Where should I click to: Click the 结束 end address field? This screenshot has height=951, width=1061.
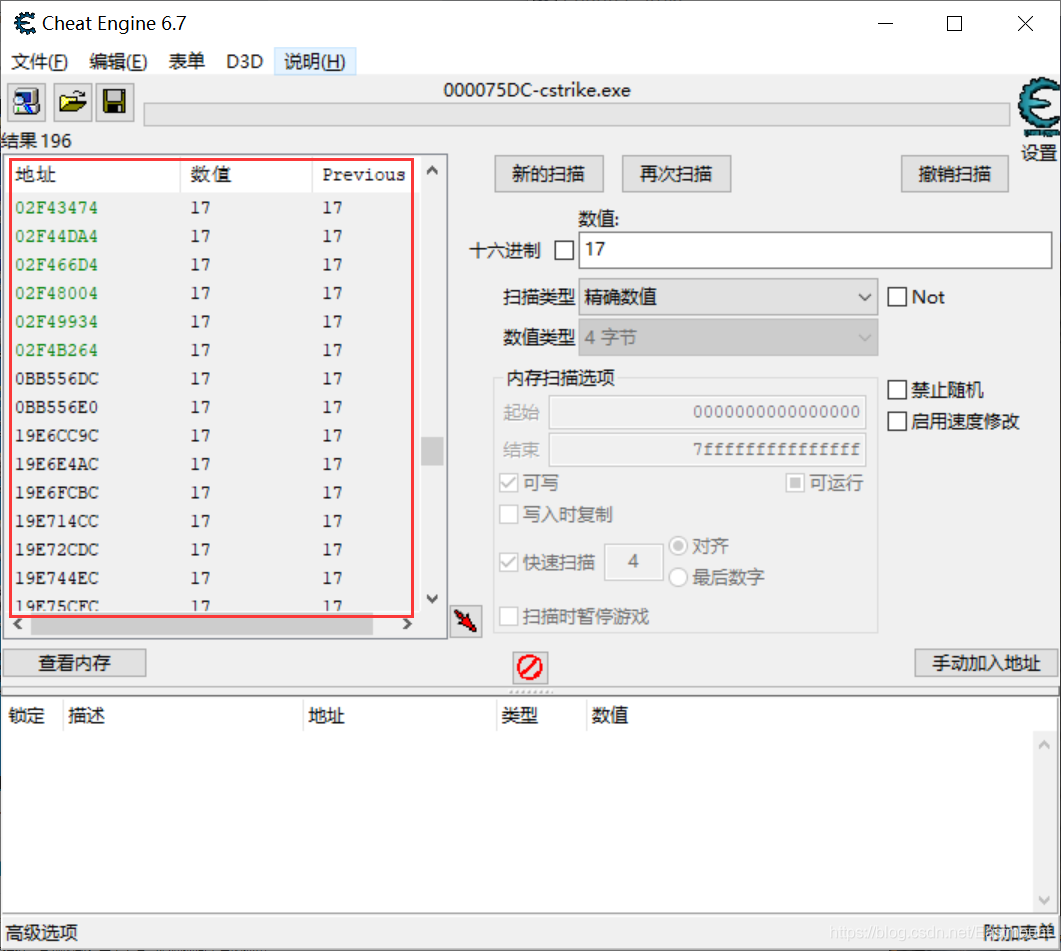tap(707, 449)
